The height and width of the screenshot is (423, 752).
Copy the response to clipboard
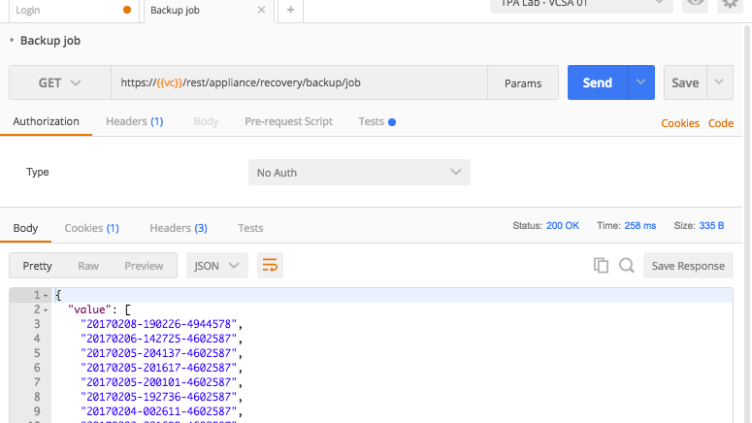pos(601,266)
